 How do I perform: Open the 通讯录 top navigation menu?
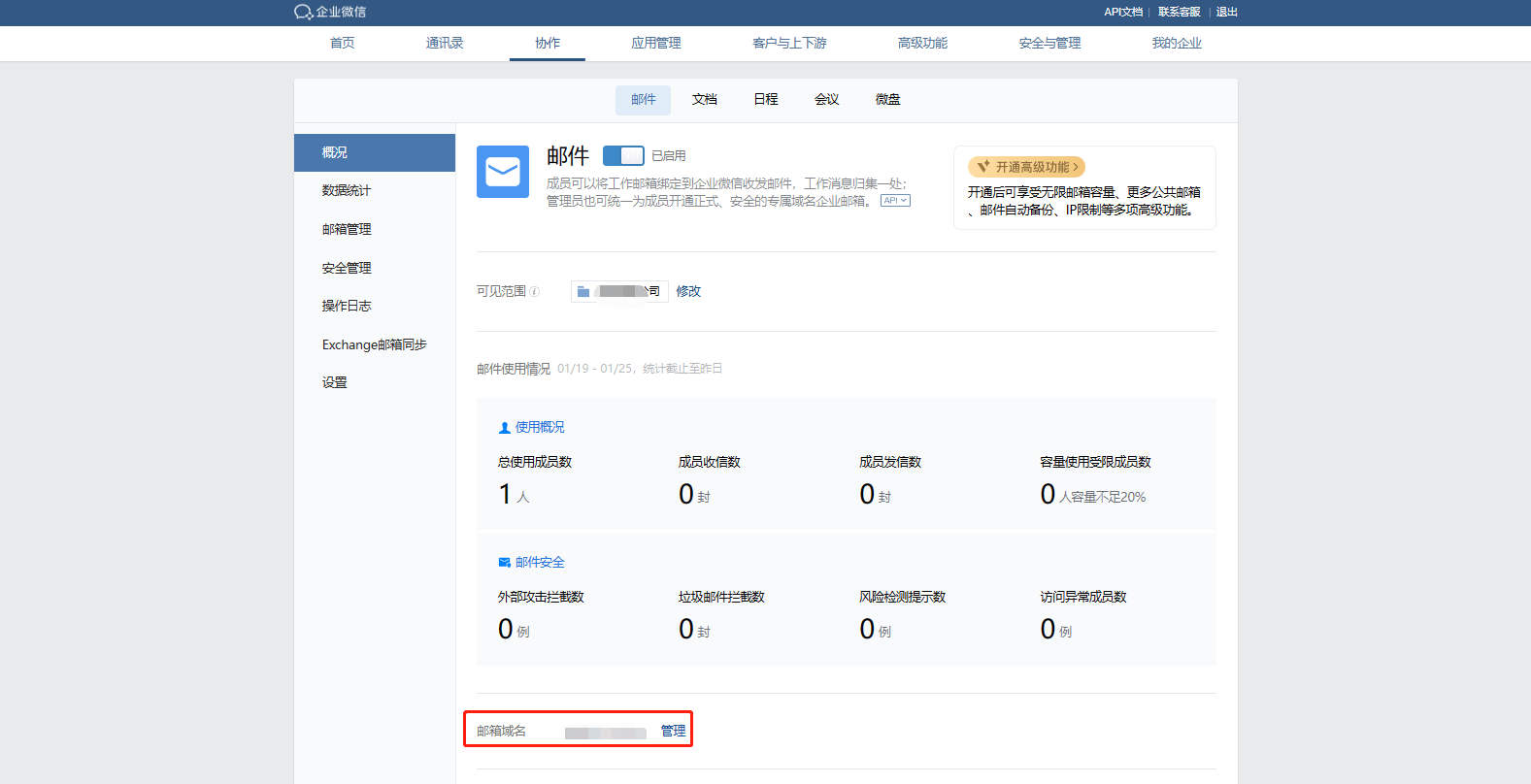pos(445,43)
